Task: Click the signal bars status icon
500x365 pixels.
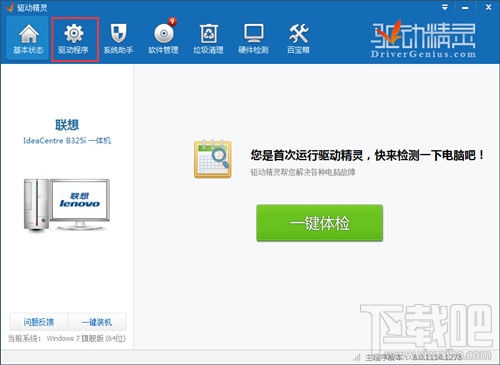Action: pos(357,357)
